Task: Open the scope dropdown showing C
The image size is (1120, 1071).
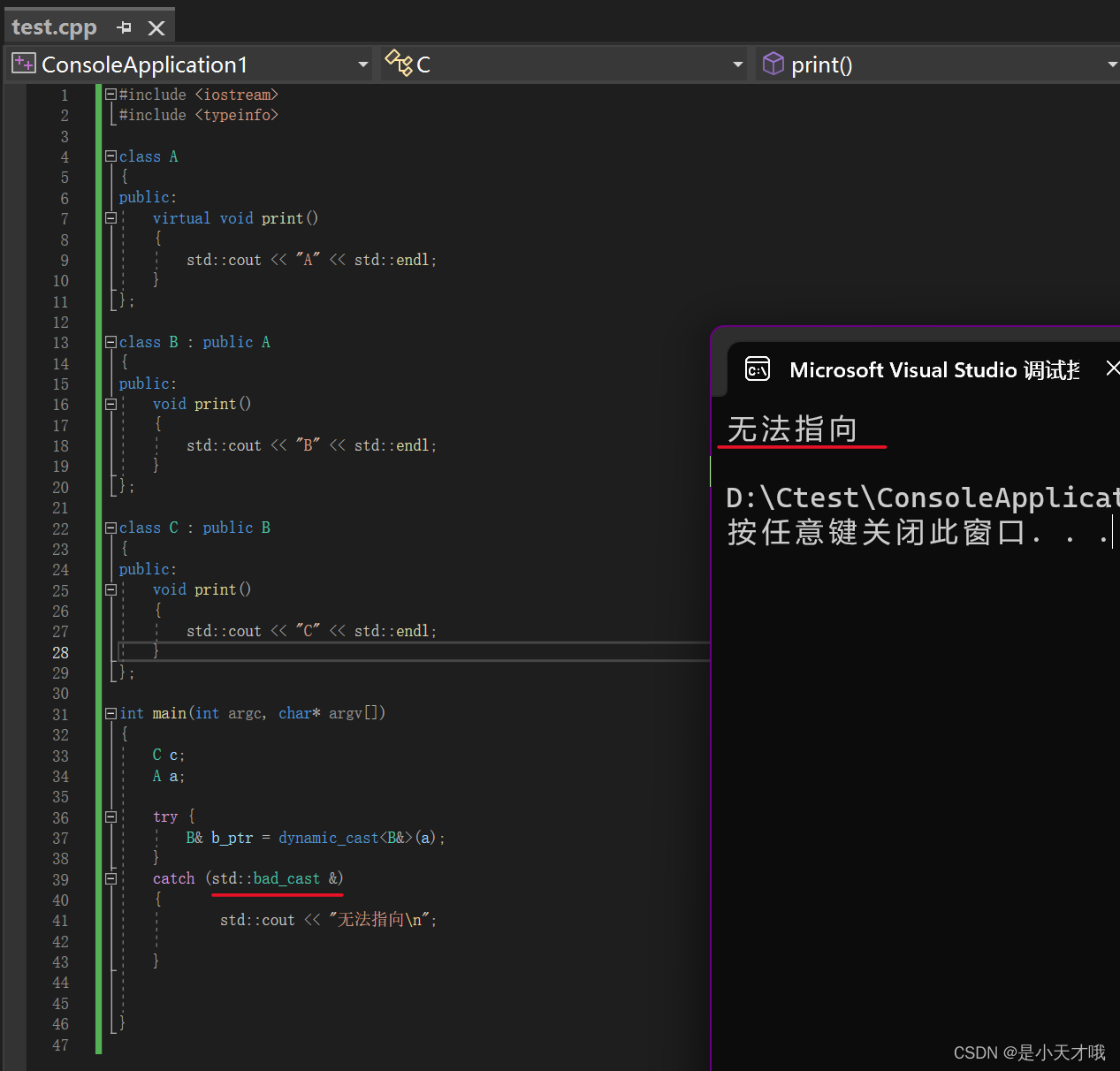Action: tap(736, 64)
